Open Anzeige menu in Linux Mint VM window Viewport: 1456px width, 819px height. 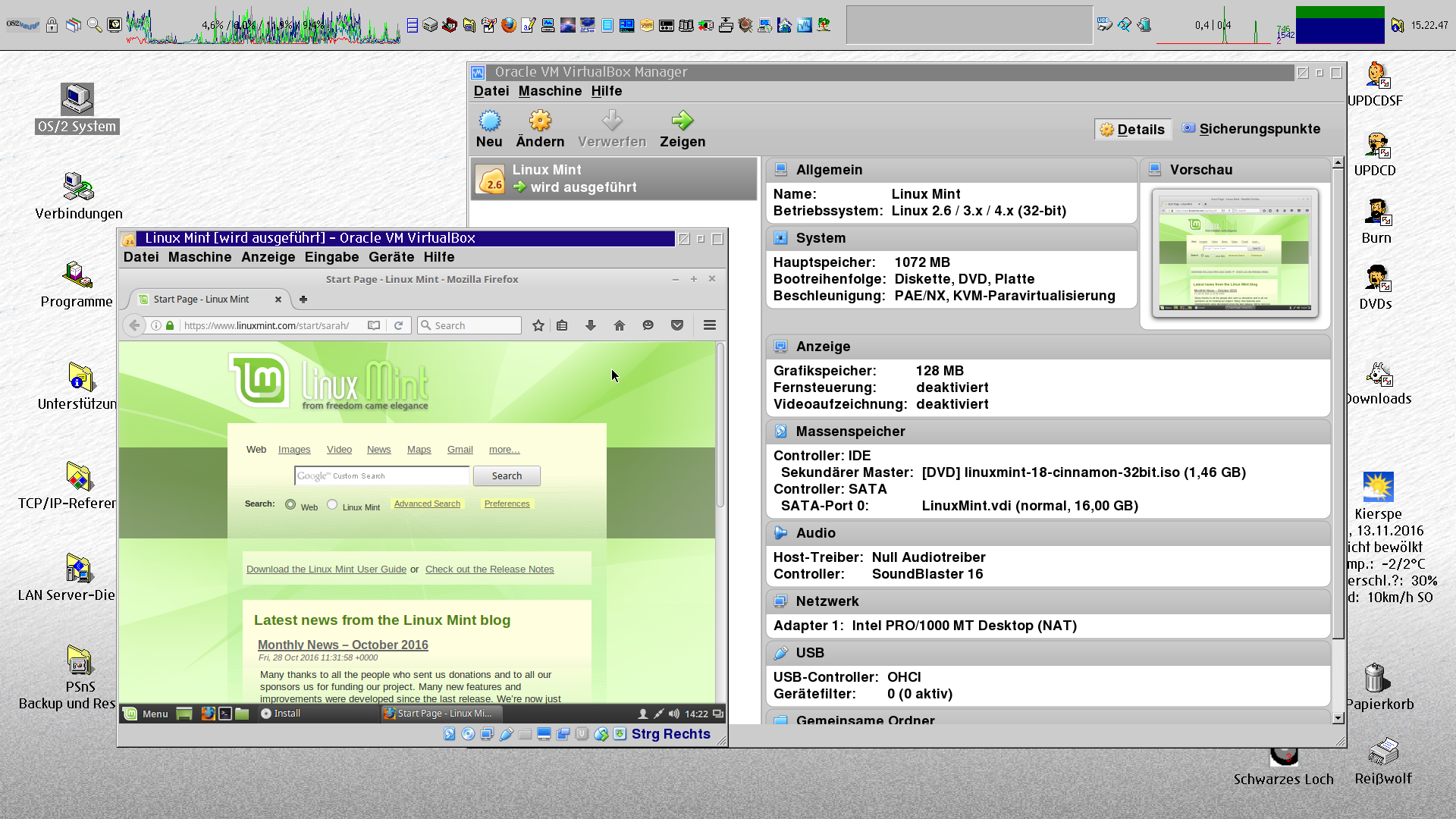[268, 257]
